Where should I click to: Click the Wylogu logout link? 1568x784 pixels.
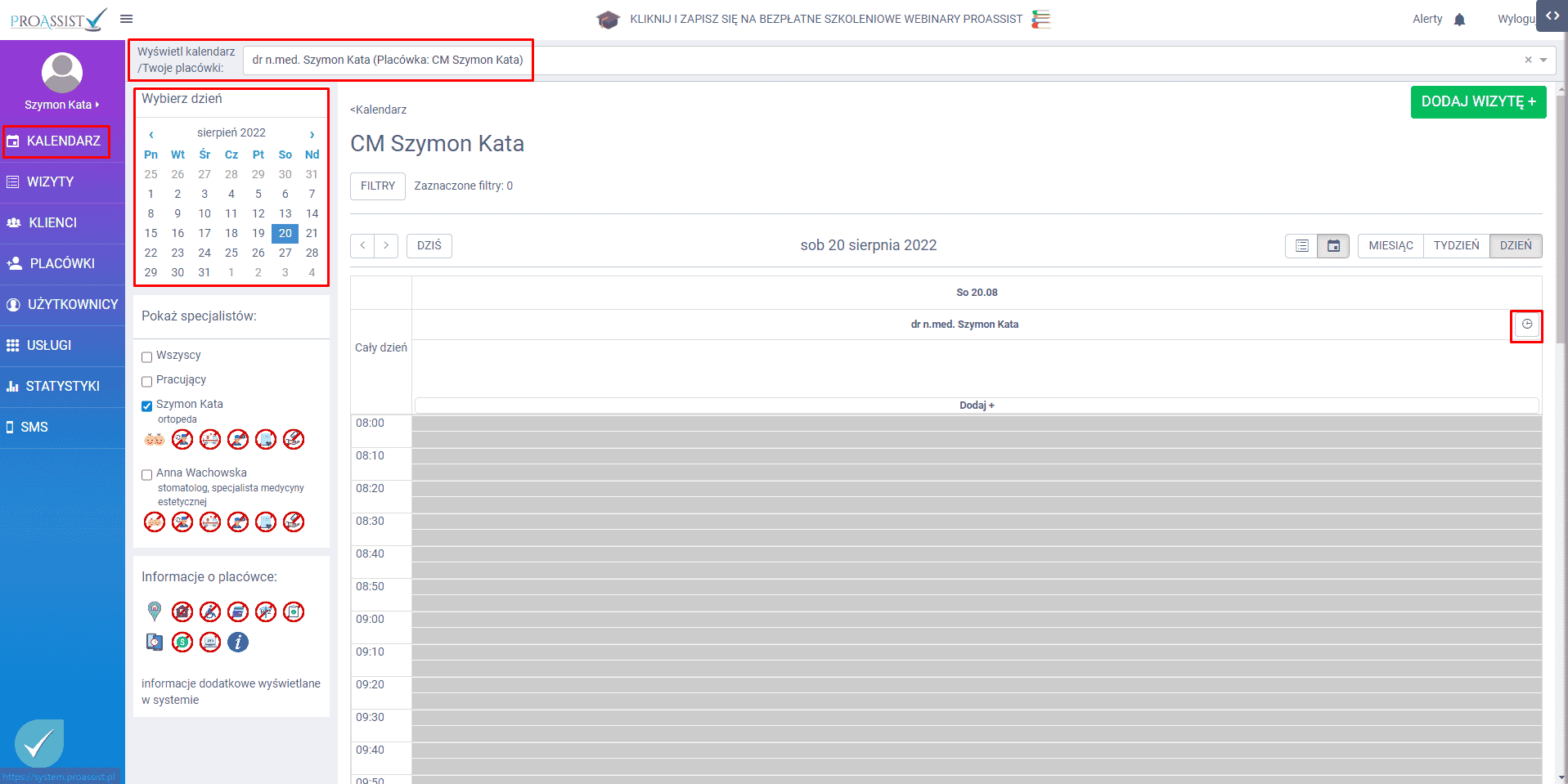tap(1516, 20)
